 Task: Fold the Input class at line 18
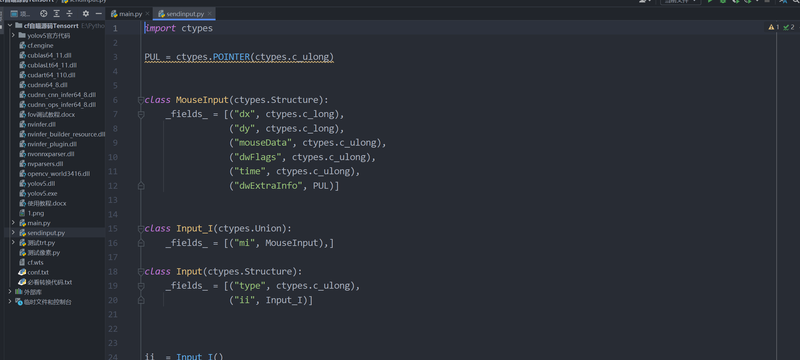point(141,271)
